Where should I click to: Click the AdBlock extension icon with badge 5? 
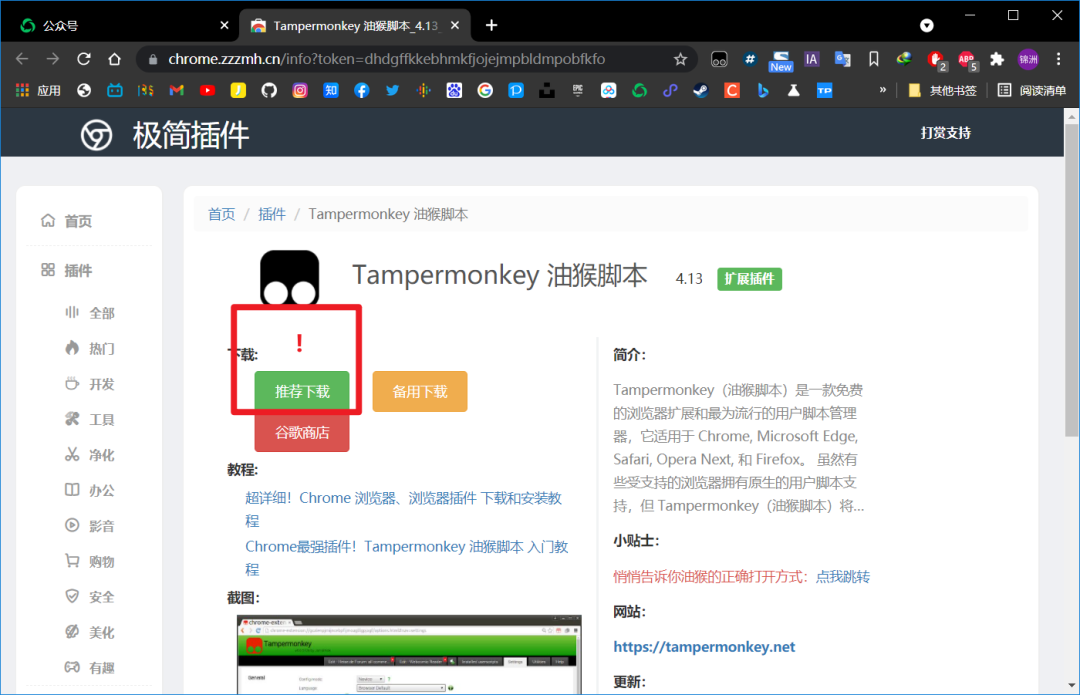coord(967,60)
